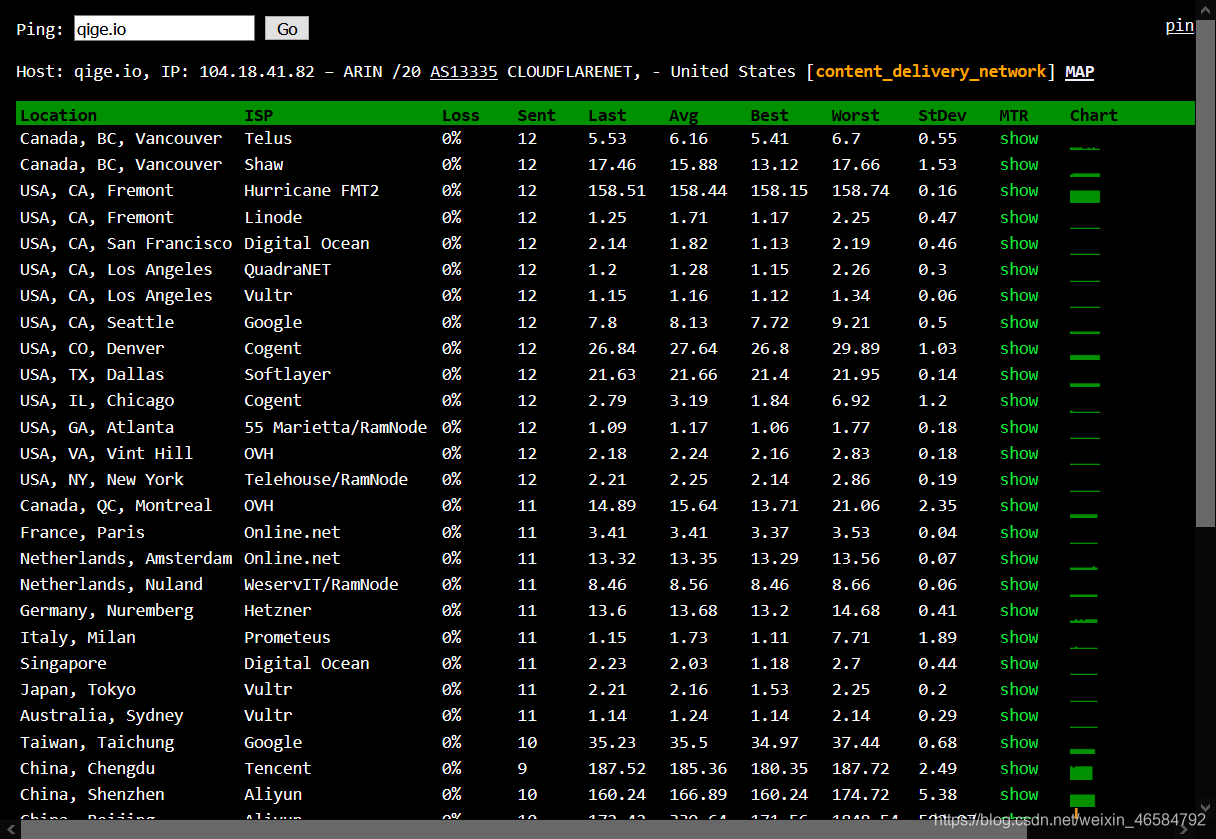Click the Avg column header
The height and width of the screenshot is (839, 1216).
684,115
